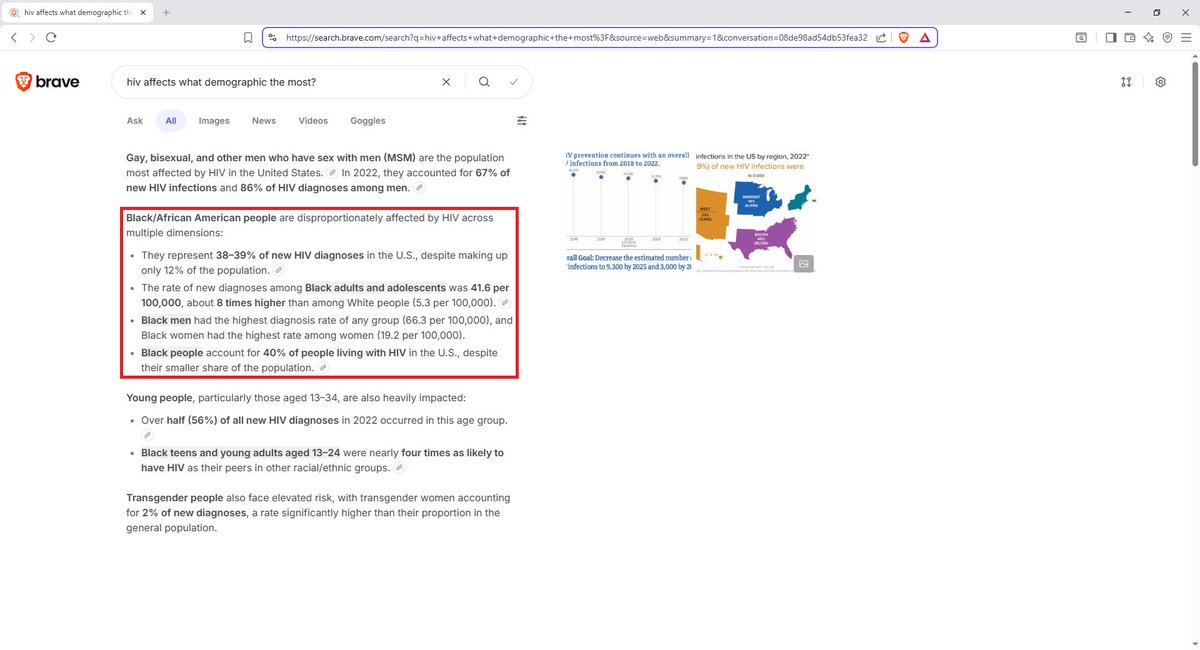Open a new browser tab
Viewport: 1200px width, 650px height.
pos(166,12)
